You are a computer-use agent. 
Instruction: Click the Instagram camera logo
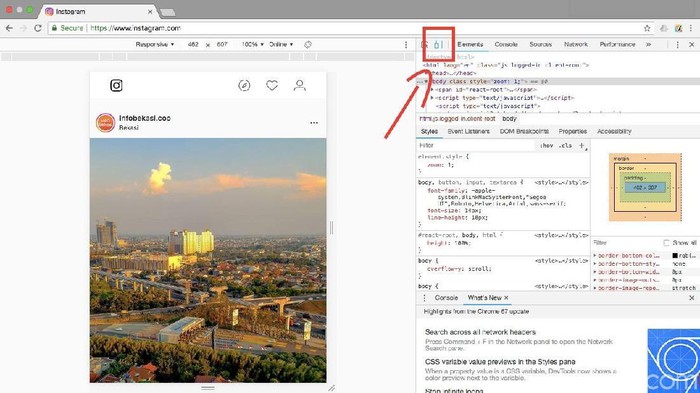(x=116, y=85)
